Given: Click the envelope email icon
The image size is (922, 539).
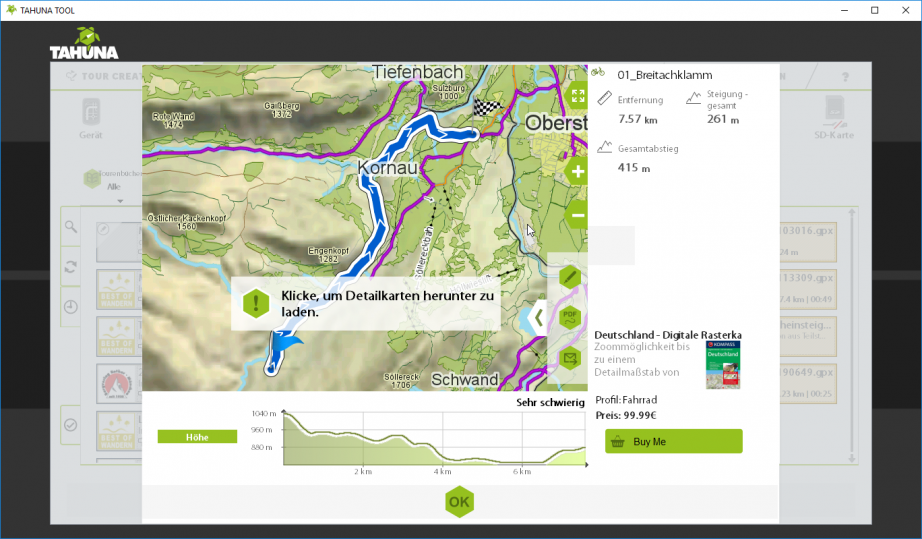Looking at the screenshot, I should (x=570, y=357).
